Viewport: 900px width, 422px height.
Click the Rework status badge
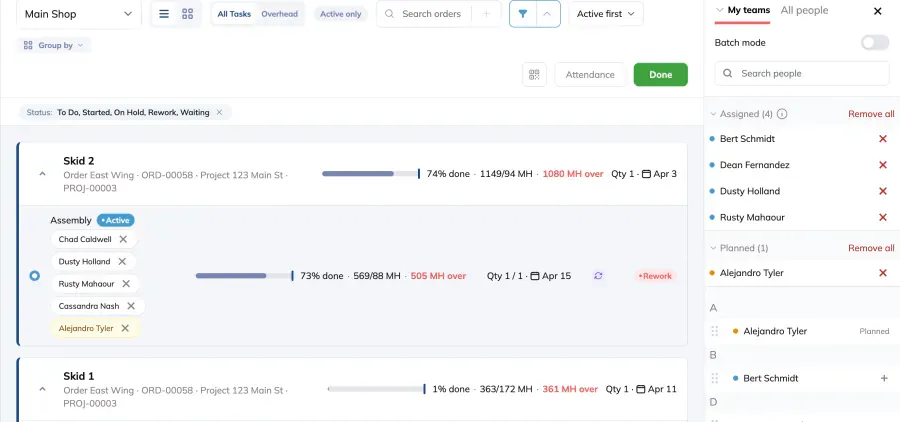click(x=655, y=276)
